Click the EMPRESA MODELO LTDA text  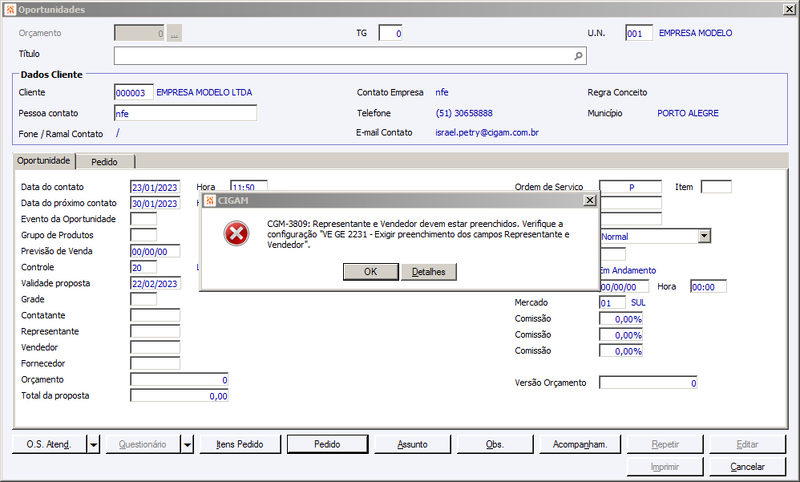(x=204, y=92)
